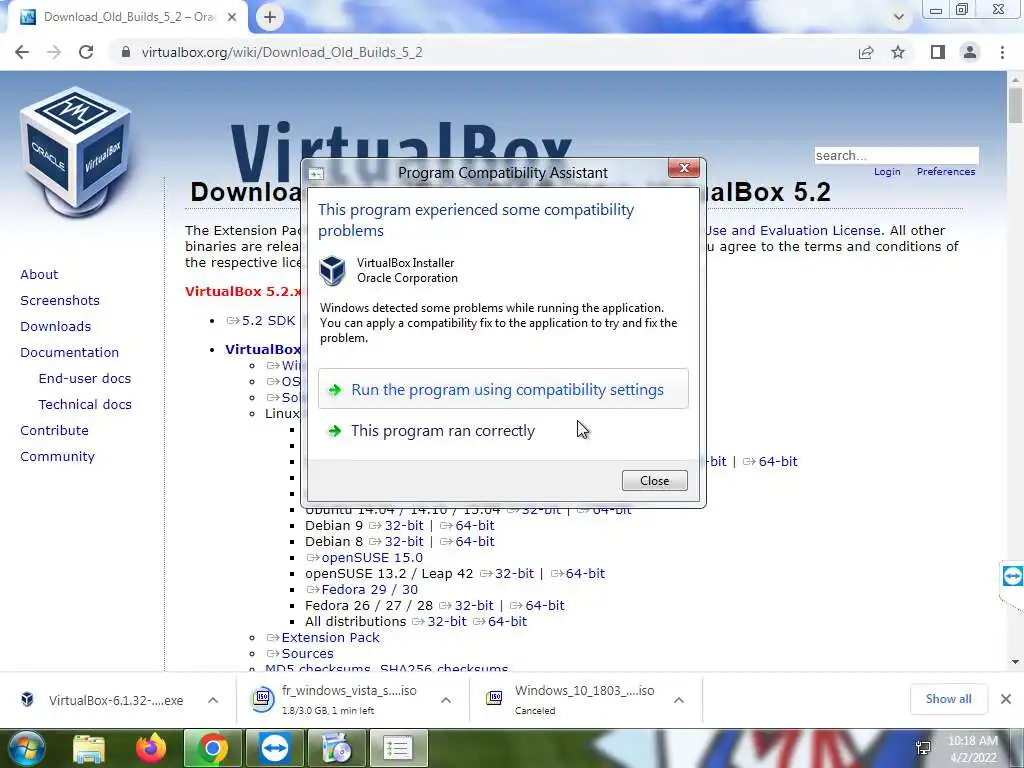
Task: Expand options for fr_windows_vista iso download
Action: 446,700
